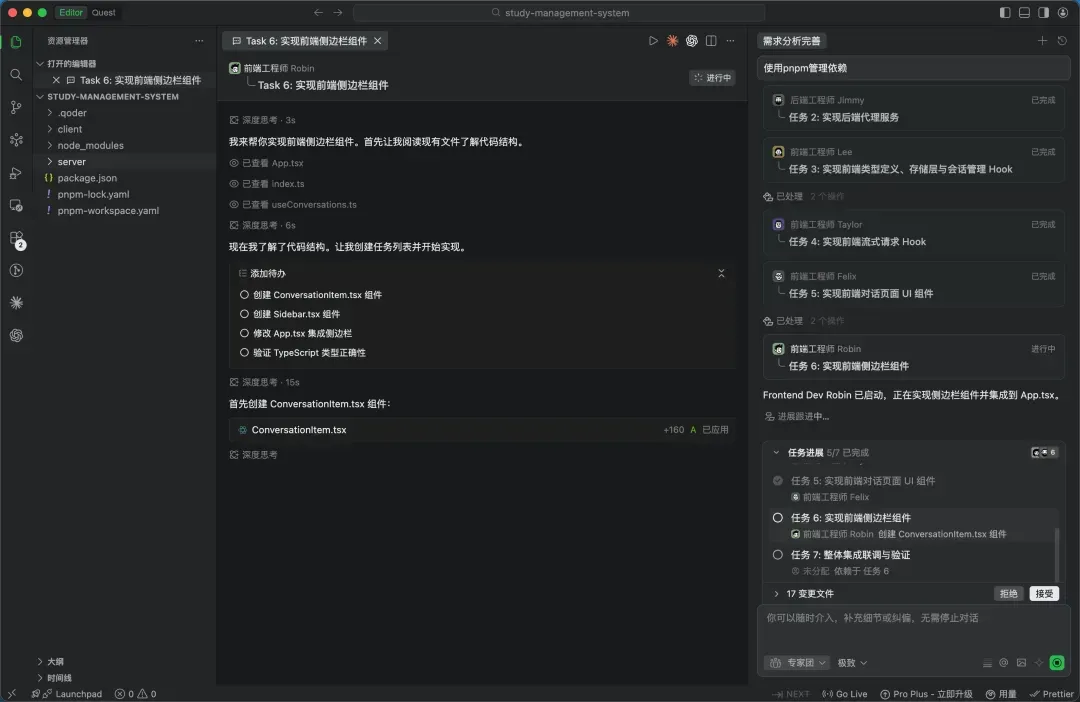Start new chat with plus icon

coord(1042,41)
